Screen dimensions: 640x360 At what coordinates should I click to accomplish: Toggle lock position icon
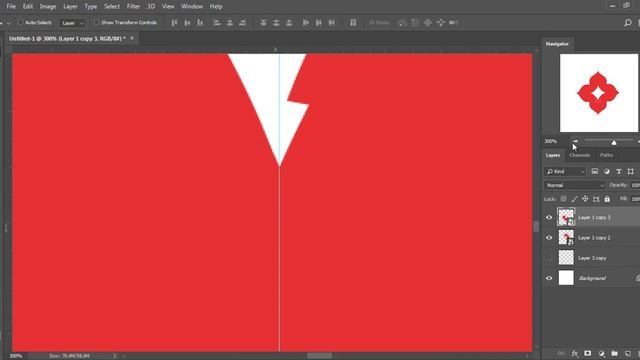[x=585, y=199]
